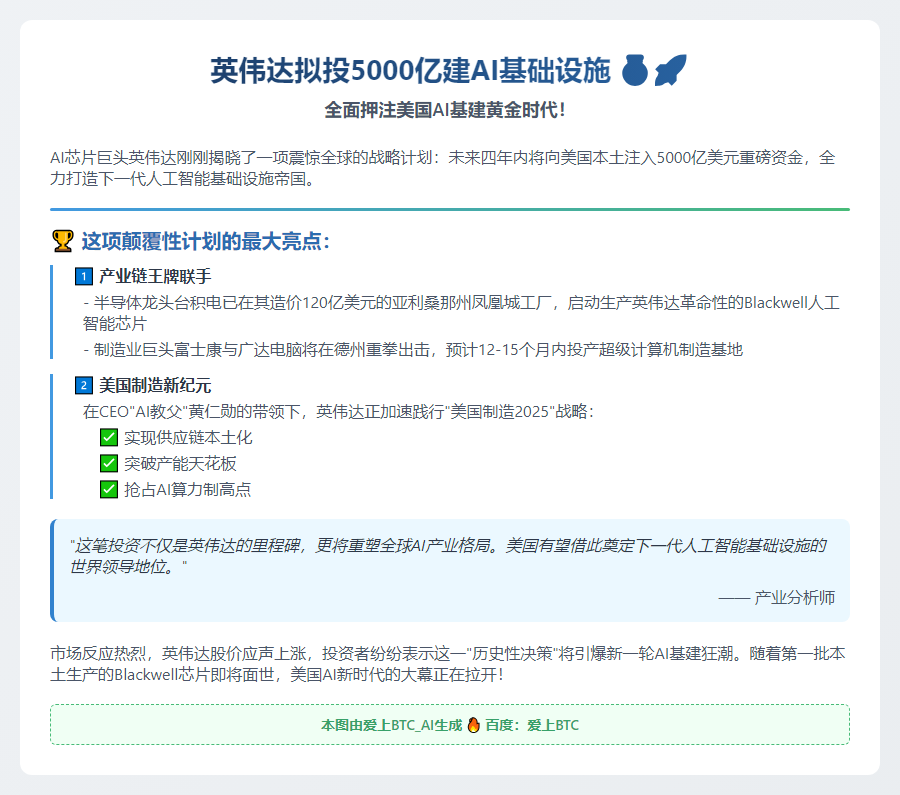Click footer text 百度：爱上BTC
The height and width of the screenshot is (795, 900).
(x=532, y=725)
